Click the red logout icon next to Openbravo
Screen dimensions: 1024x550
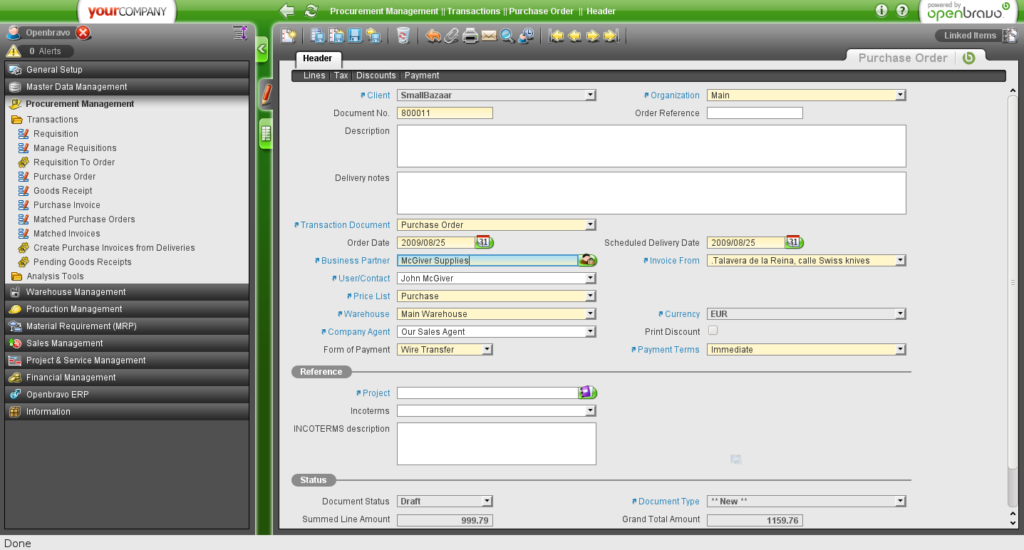tap(83, 32)
